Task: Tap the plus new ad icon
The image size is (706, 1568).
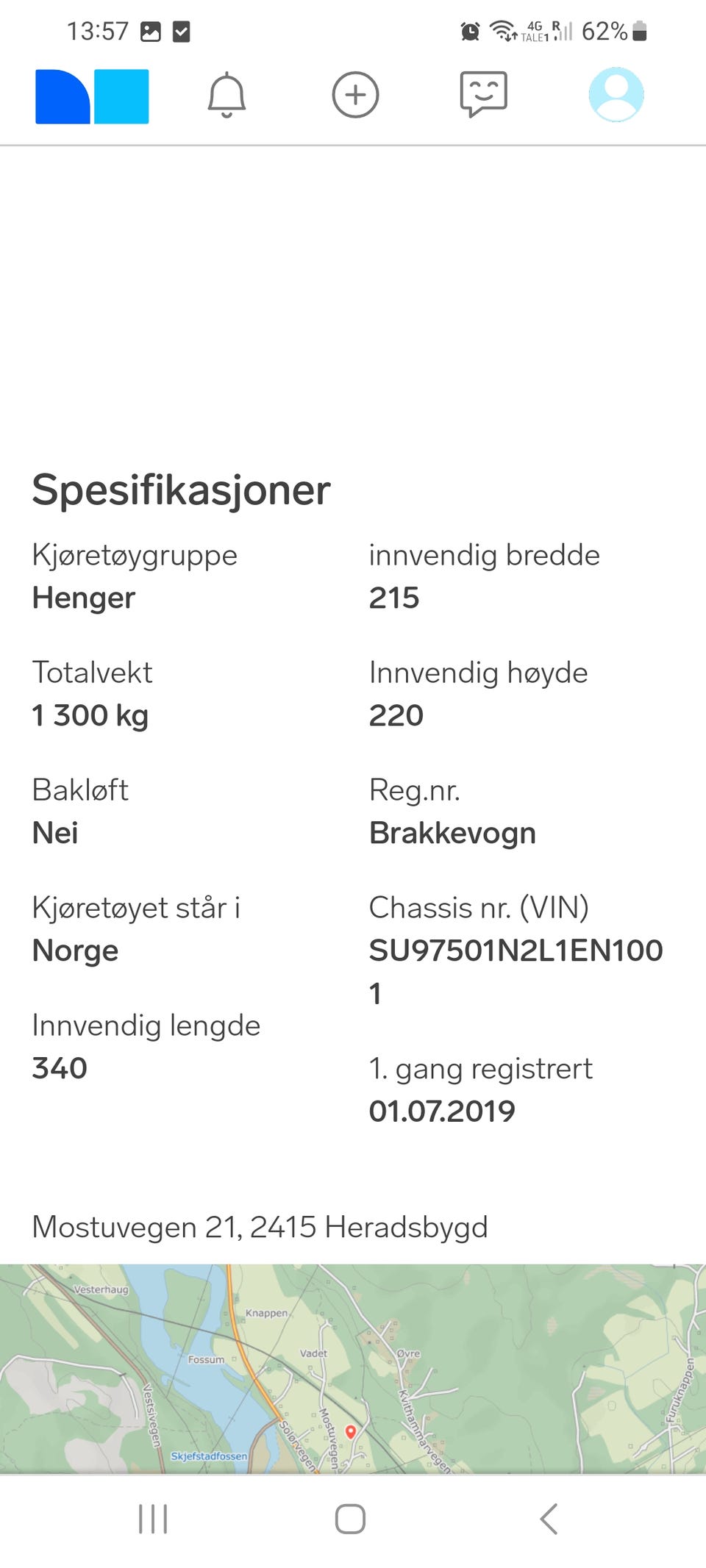Action: pyautogui.click(x=355, y=95)
